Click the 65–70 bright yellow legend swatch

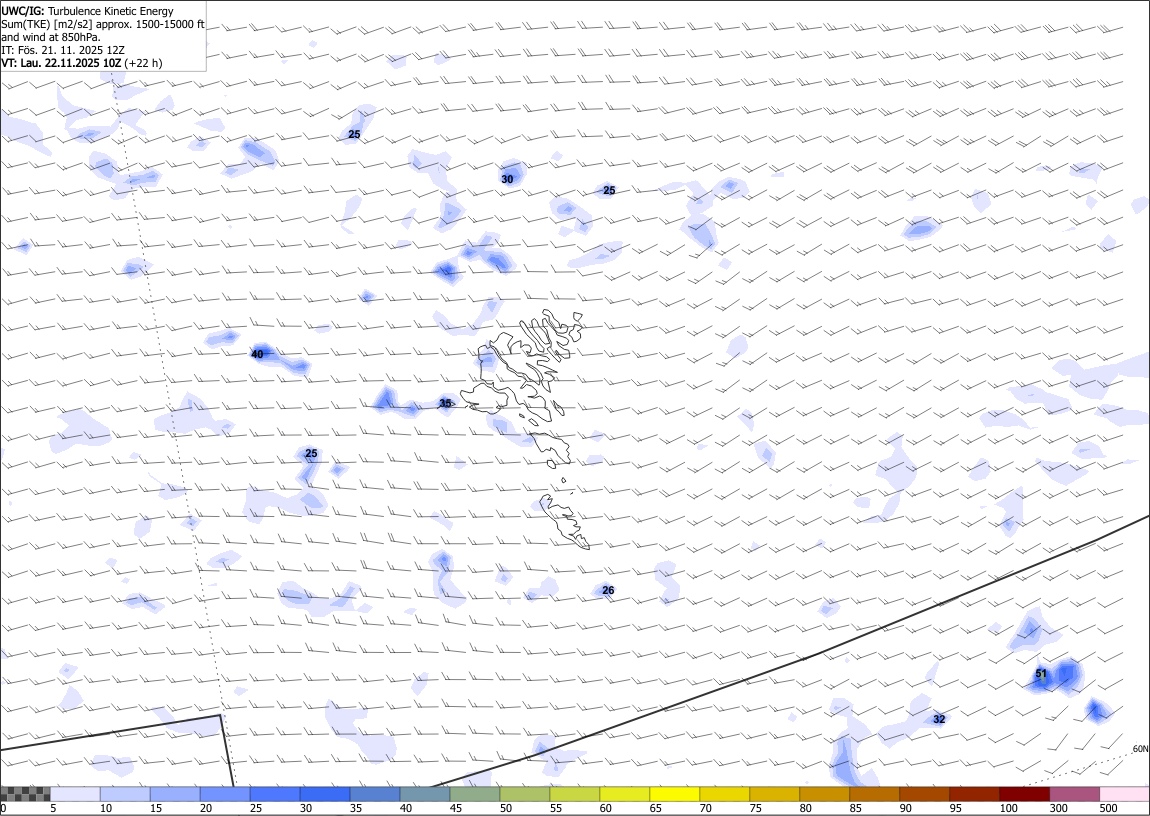tap(674, 794)
